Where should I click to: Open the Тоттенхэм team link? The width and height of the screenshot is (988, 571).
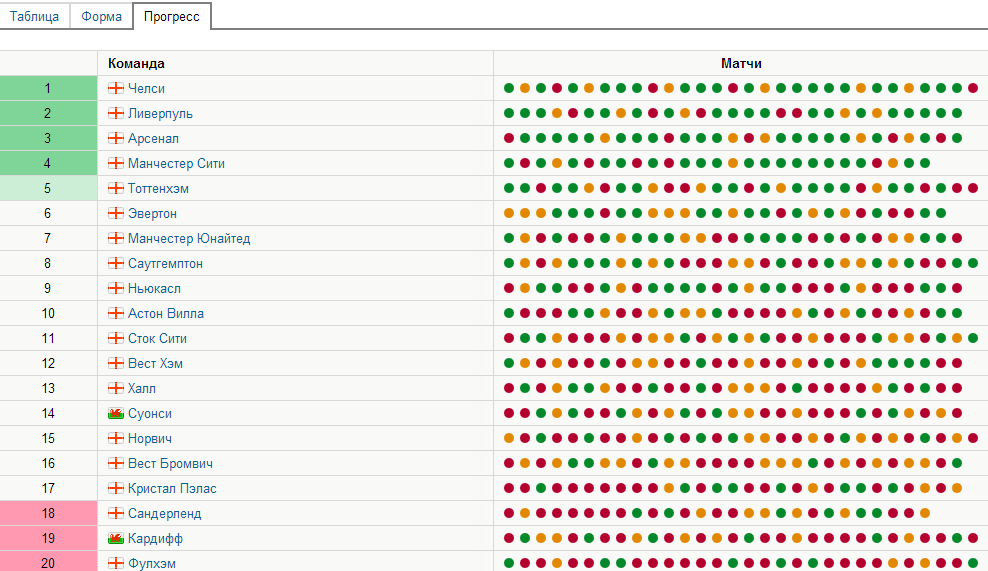[158, 188]
